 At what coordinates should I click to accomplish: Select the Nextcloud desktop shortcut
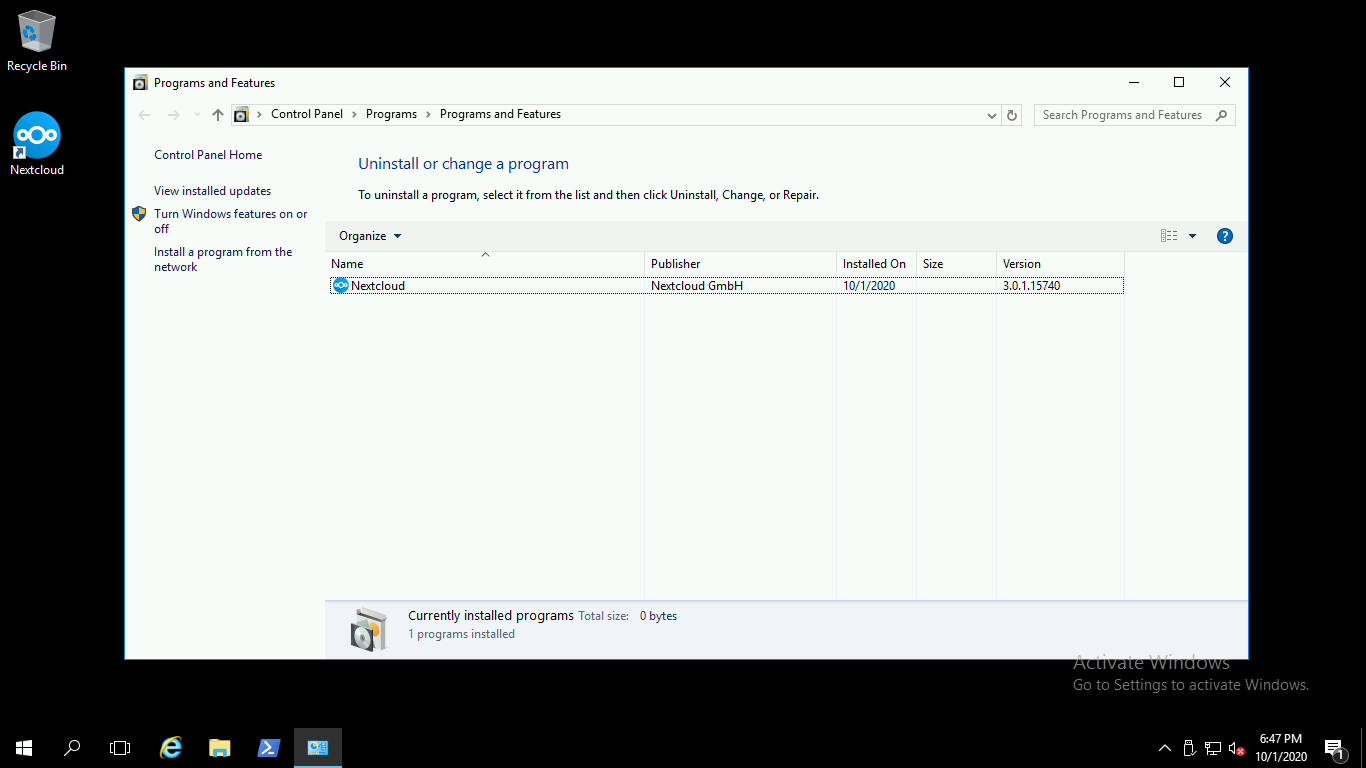(x=37, y=144)
